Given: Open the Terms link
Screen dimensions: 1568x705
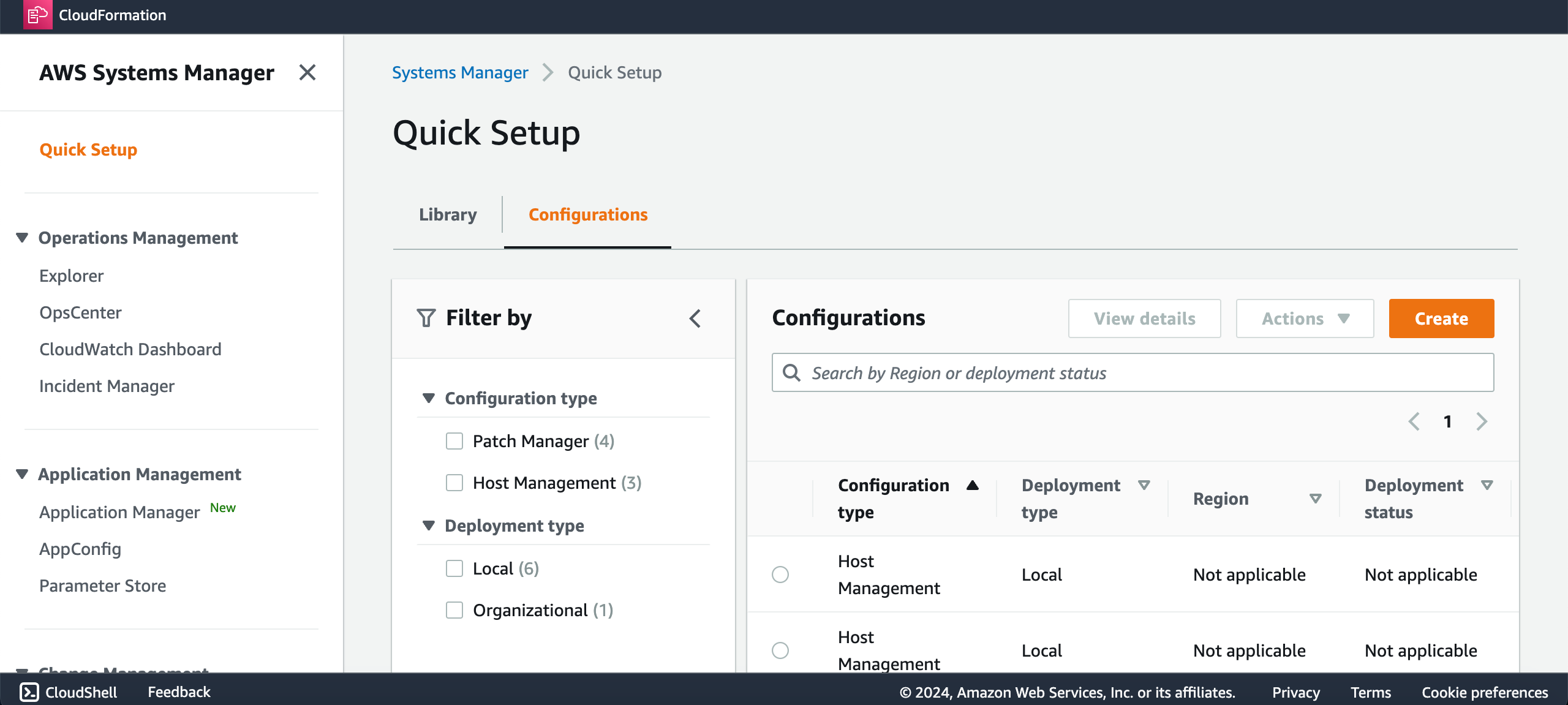Looking at the screenshot, I should point(1371,692).
